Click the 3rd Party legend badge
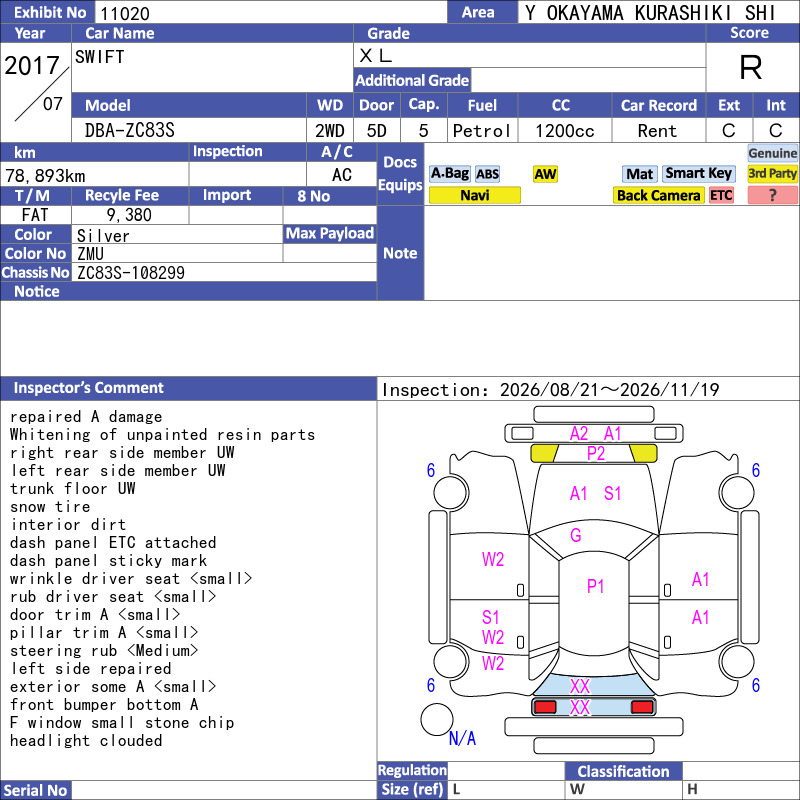800x800 pixels. pyautogui.click(x=772, y=174)
